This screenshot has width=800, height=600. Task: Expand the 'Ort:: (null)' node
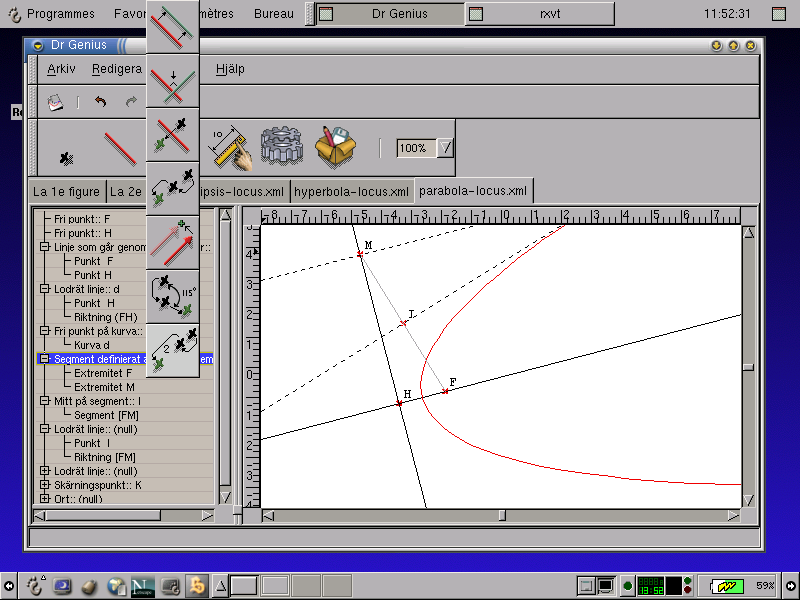coord(44,498)
